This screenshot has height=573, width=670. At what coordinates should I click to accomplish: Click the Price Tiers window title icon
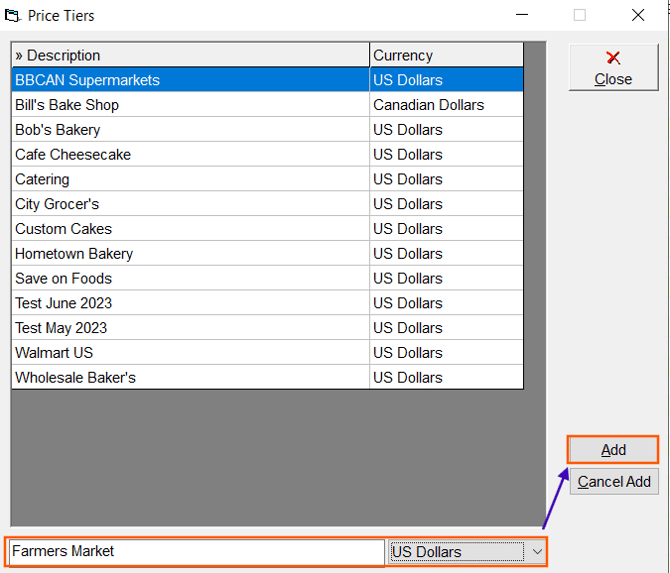click(12, 16)
